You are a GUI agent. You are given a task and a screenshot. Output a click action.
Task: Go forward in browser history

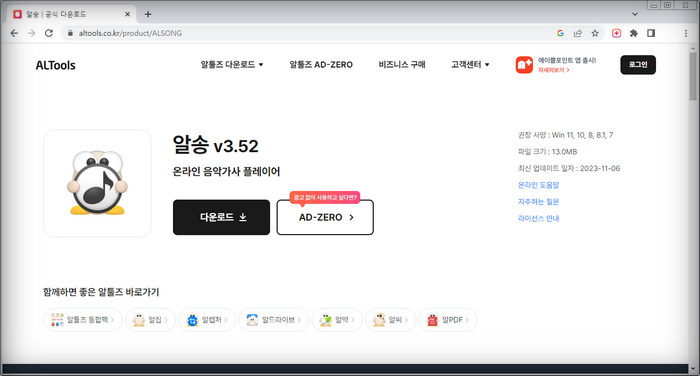point(31,33)
